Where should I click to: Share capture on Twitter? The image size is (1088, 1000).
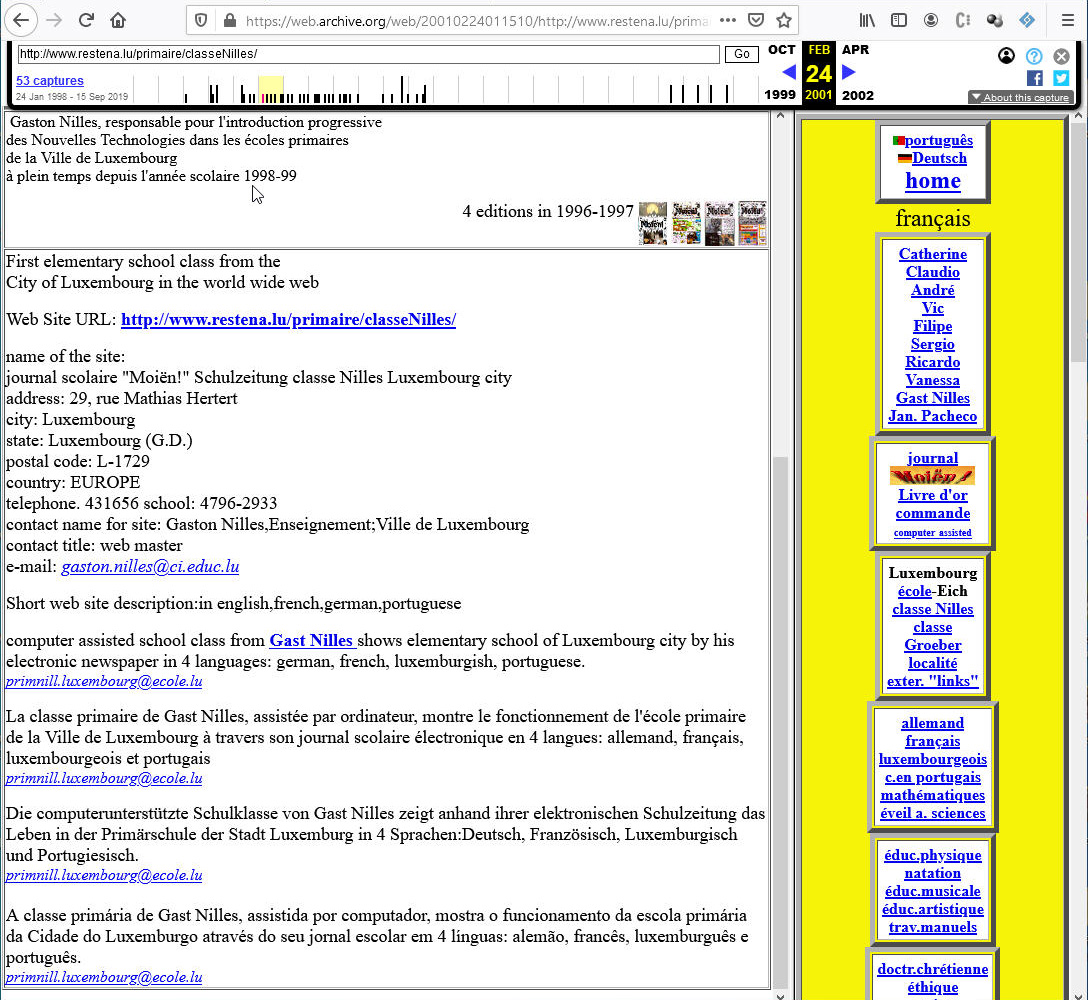tap(1061, 78)
